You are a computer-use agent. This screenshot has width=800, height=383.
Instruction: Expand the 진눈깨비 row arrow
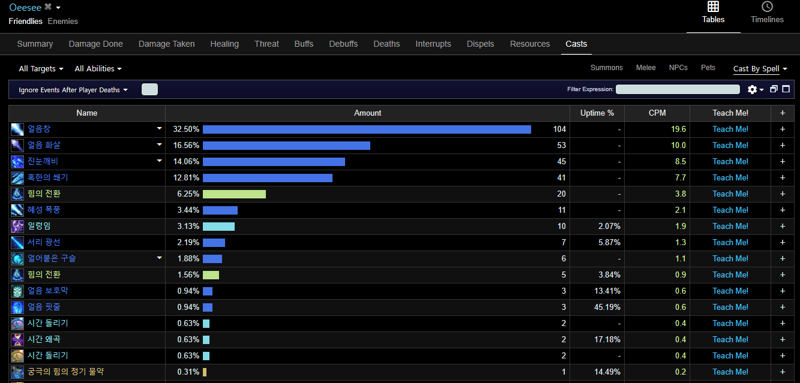159,161
